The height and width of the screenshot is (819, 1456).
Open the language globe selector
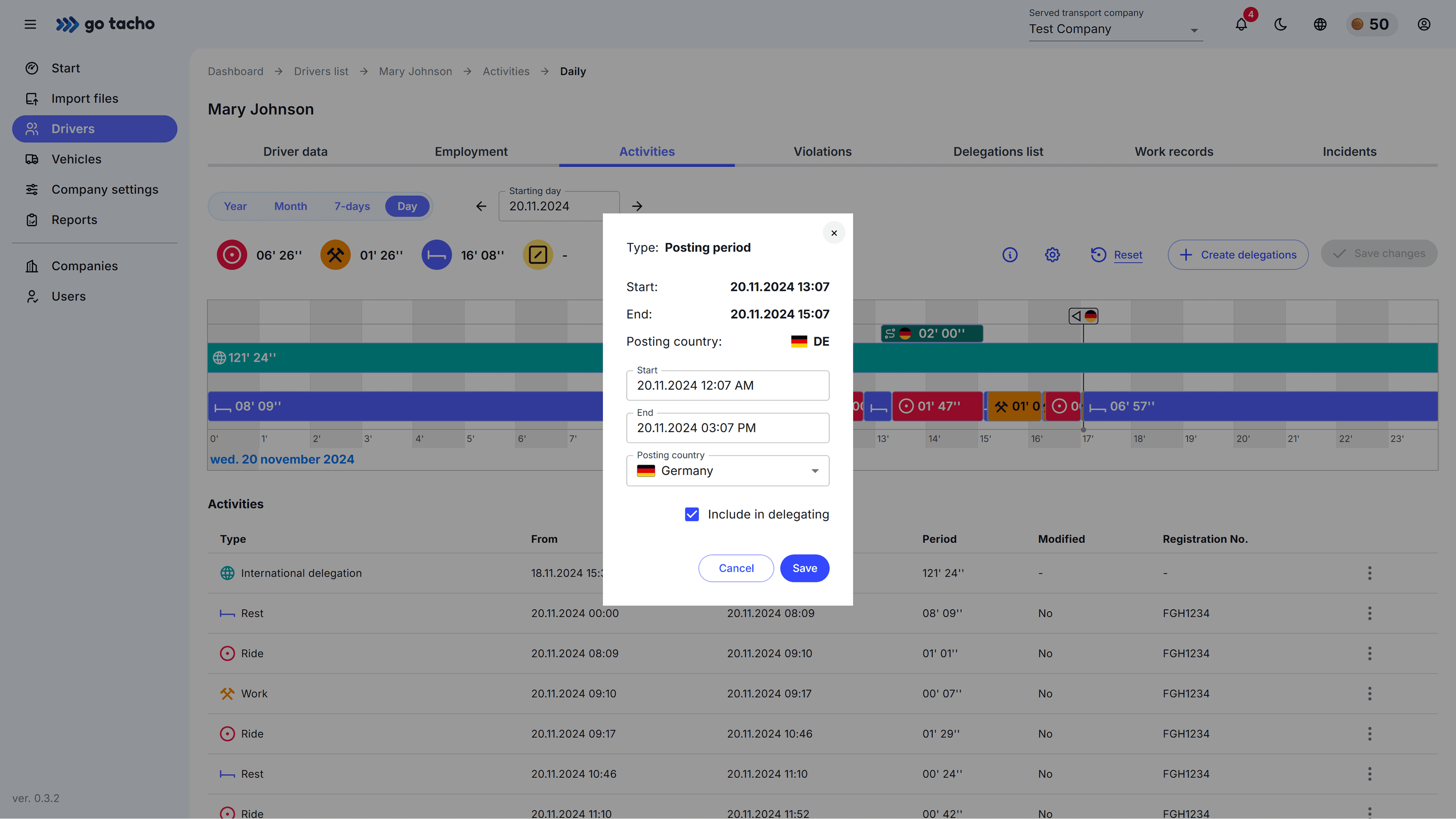point(1320,24)
